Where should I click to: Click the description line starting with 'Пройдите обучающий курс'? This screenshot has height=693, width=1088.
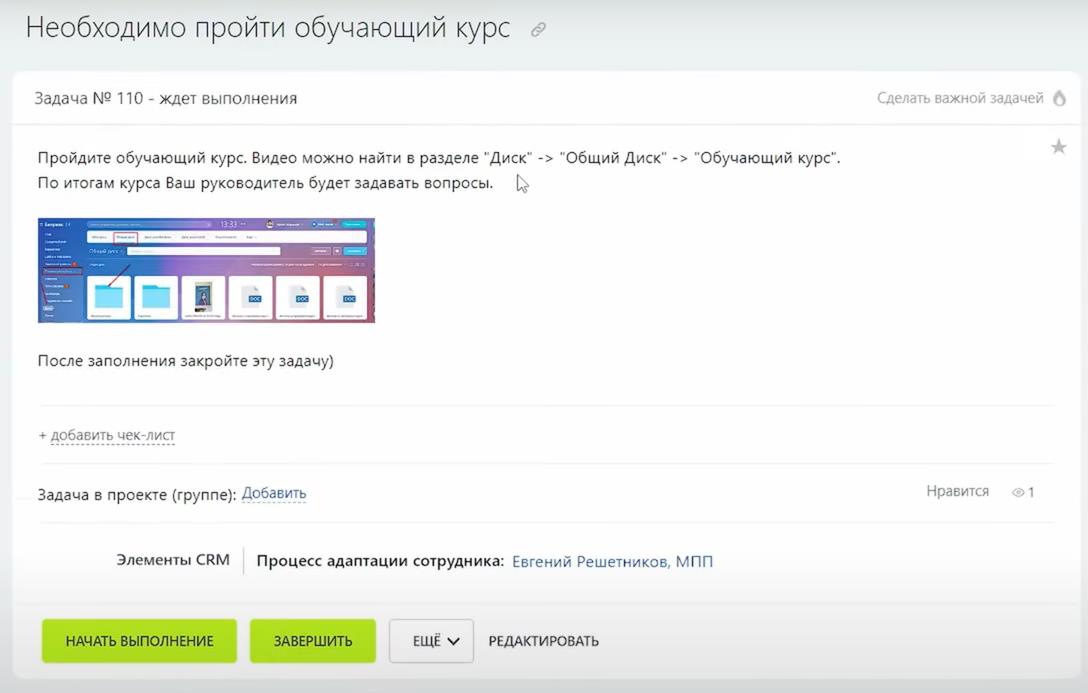tap(438, 158)
